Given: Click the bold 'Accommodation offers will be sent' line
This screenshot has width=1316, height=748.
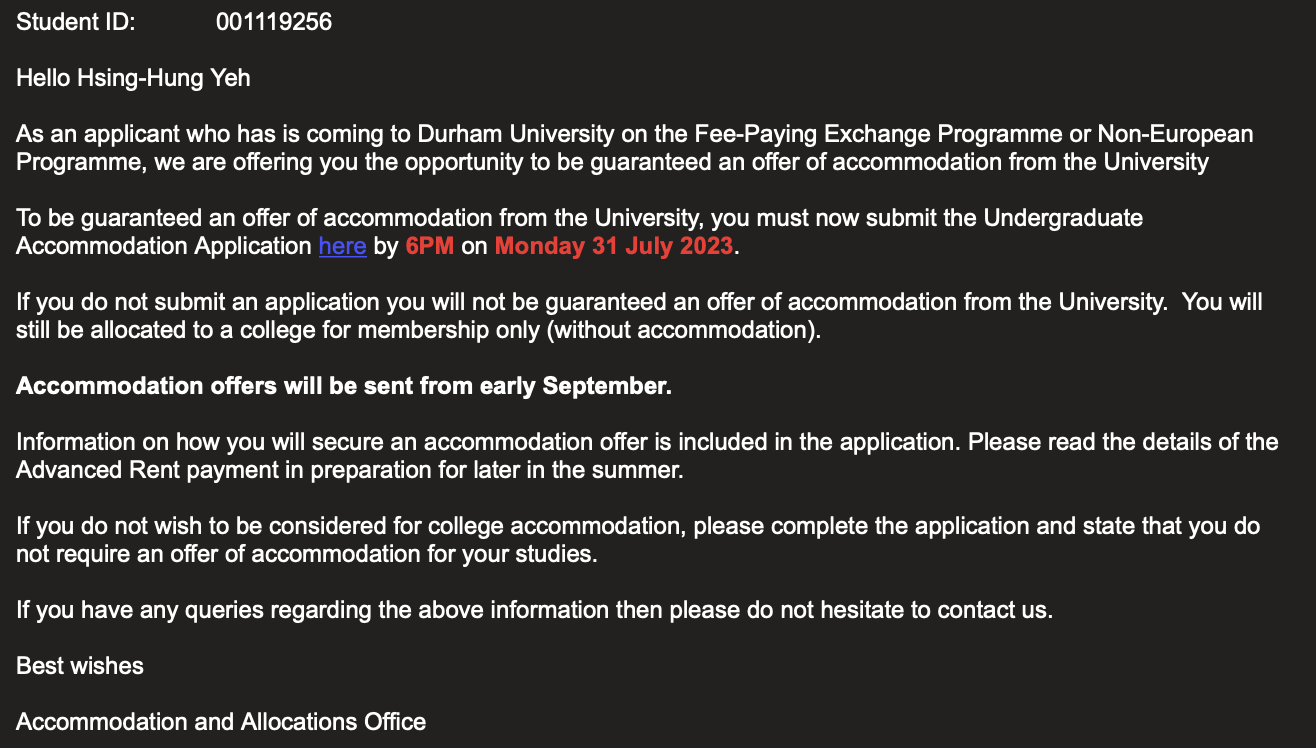Looking at the screenshot, I should [x=344, y=386].
